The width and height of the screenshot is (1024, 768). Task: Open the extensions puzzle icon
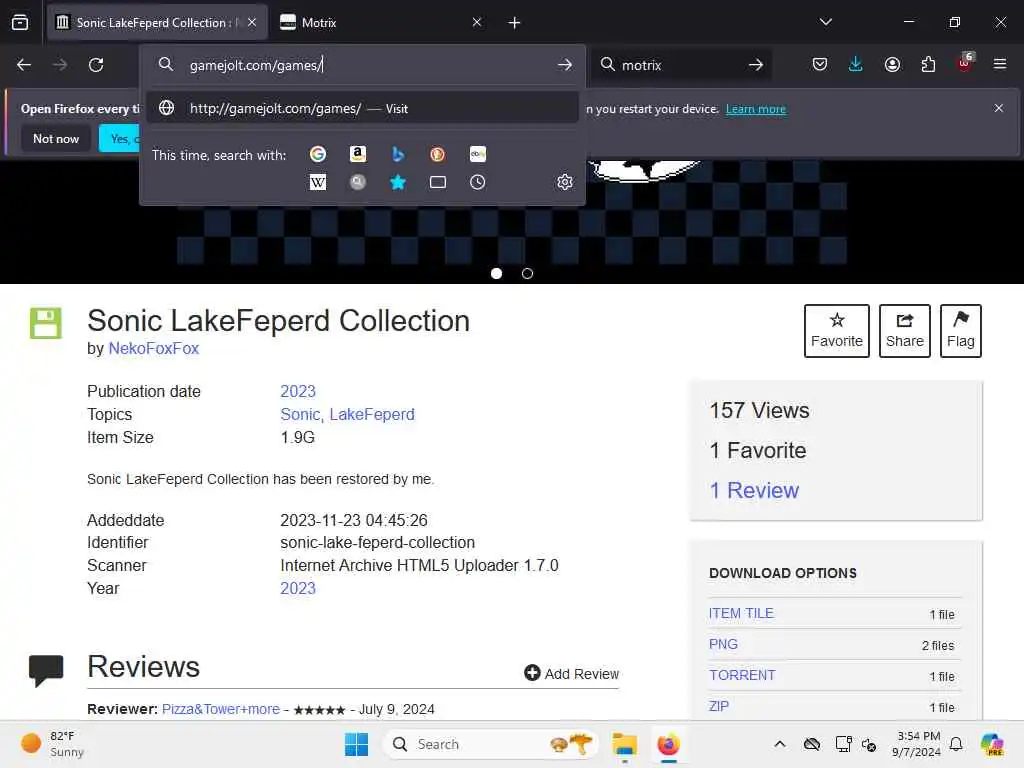pyautogui.click(x=928, y=65)
